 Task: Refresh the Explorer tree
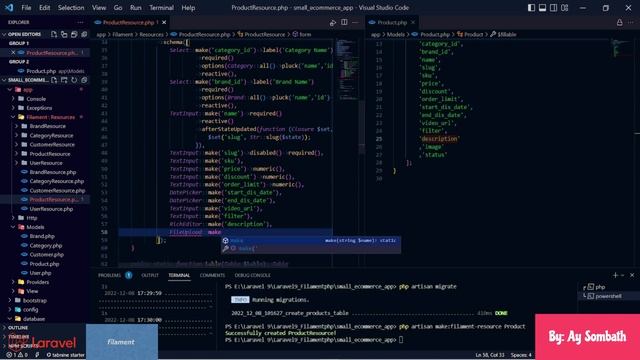point(74,80)
